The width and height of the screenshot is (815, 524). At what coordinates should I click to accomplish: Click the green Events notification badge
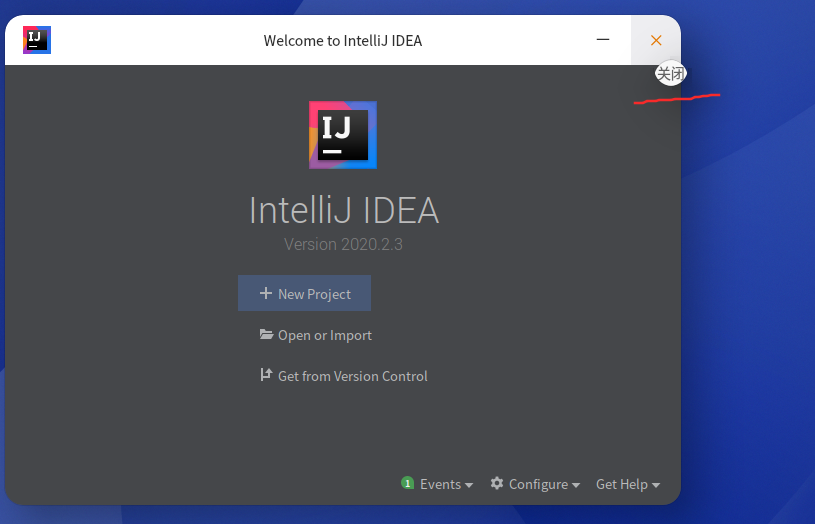click(x=407, y=483)
